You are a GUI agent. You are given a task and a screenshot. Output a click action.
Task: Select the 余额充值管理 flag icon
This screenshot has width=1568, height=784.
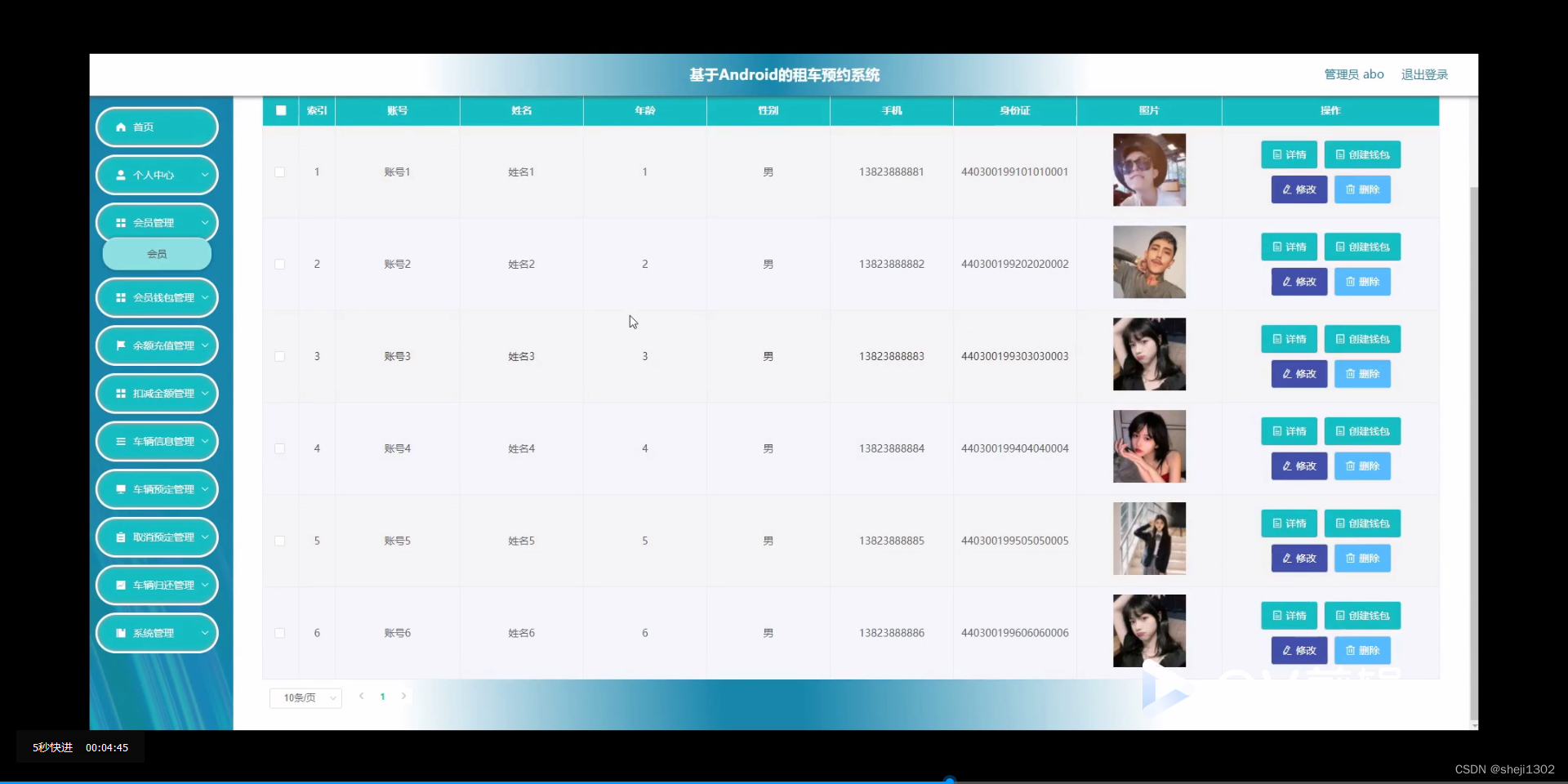[121, 345]
